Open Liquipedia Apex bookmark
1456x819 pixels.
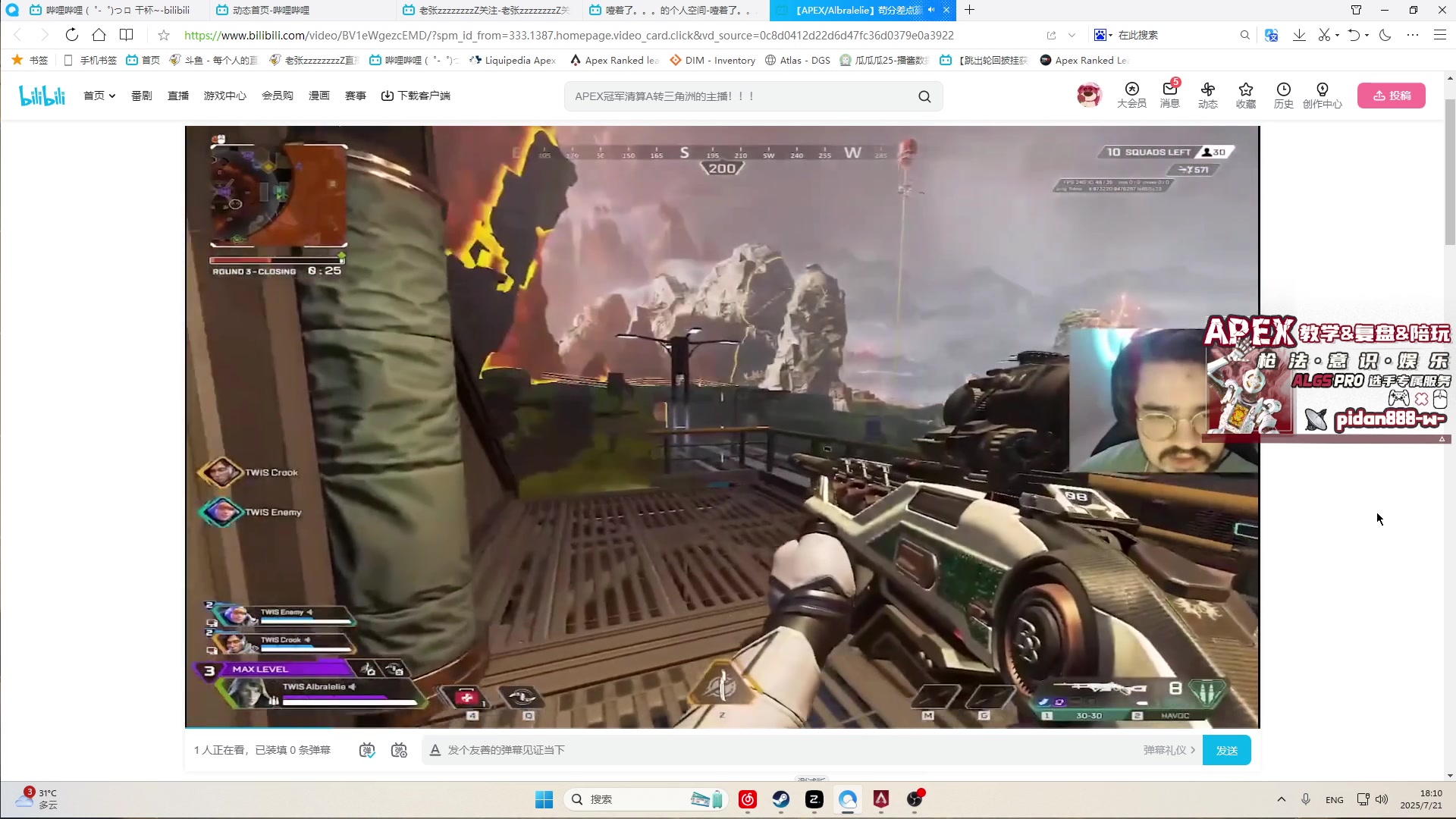(x=513, y=60)
